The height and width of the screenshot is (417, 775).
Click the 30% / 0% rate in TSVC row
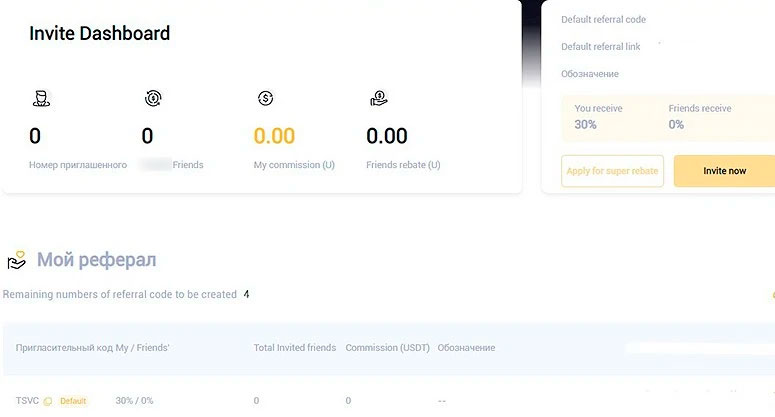click(x=135, y=401)
